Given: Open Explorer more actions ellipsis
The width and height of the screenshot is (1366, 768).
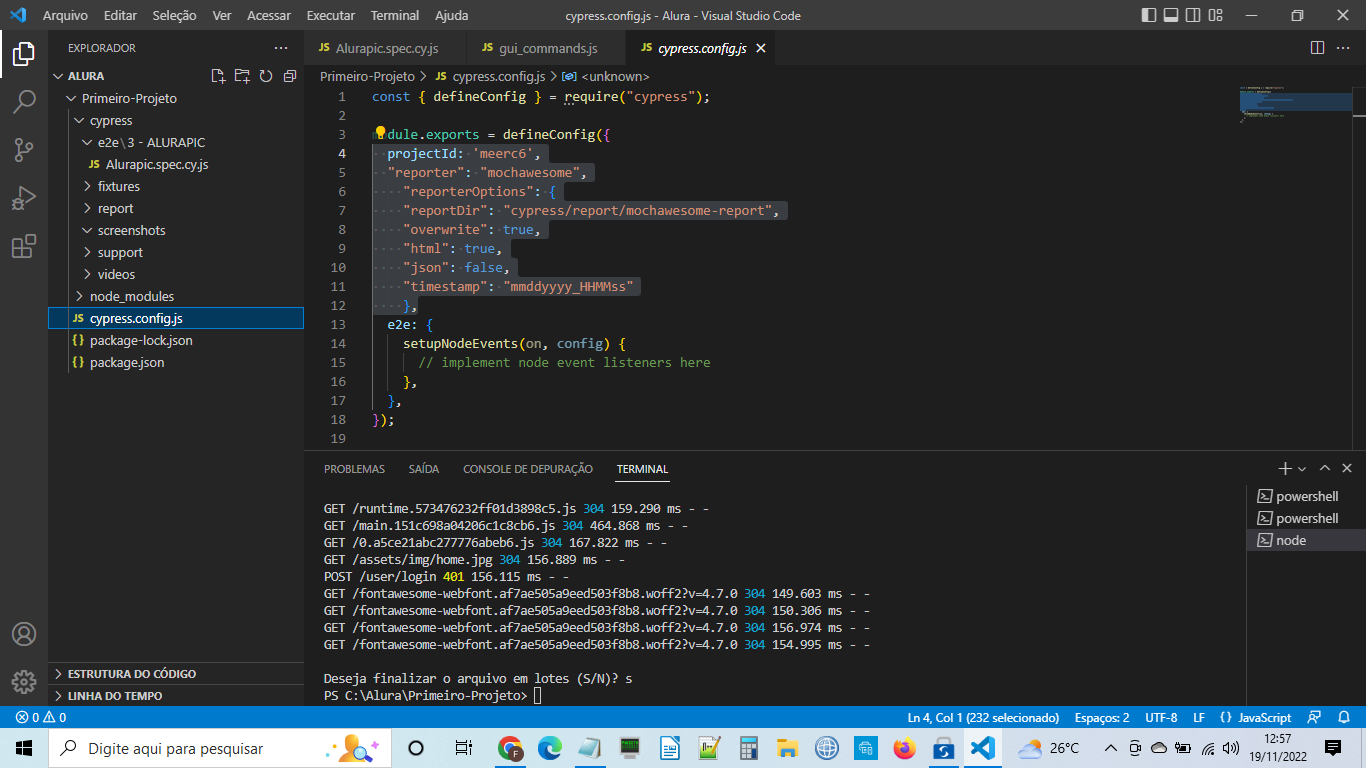Looking at the screenshot, I should coord(281,48).
